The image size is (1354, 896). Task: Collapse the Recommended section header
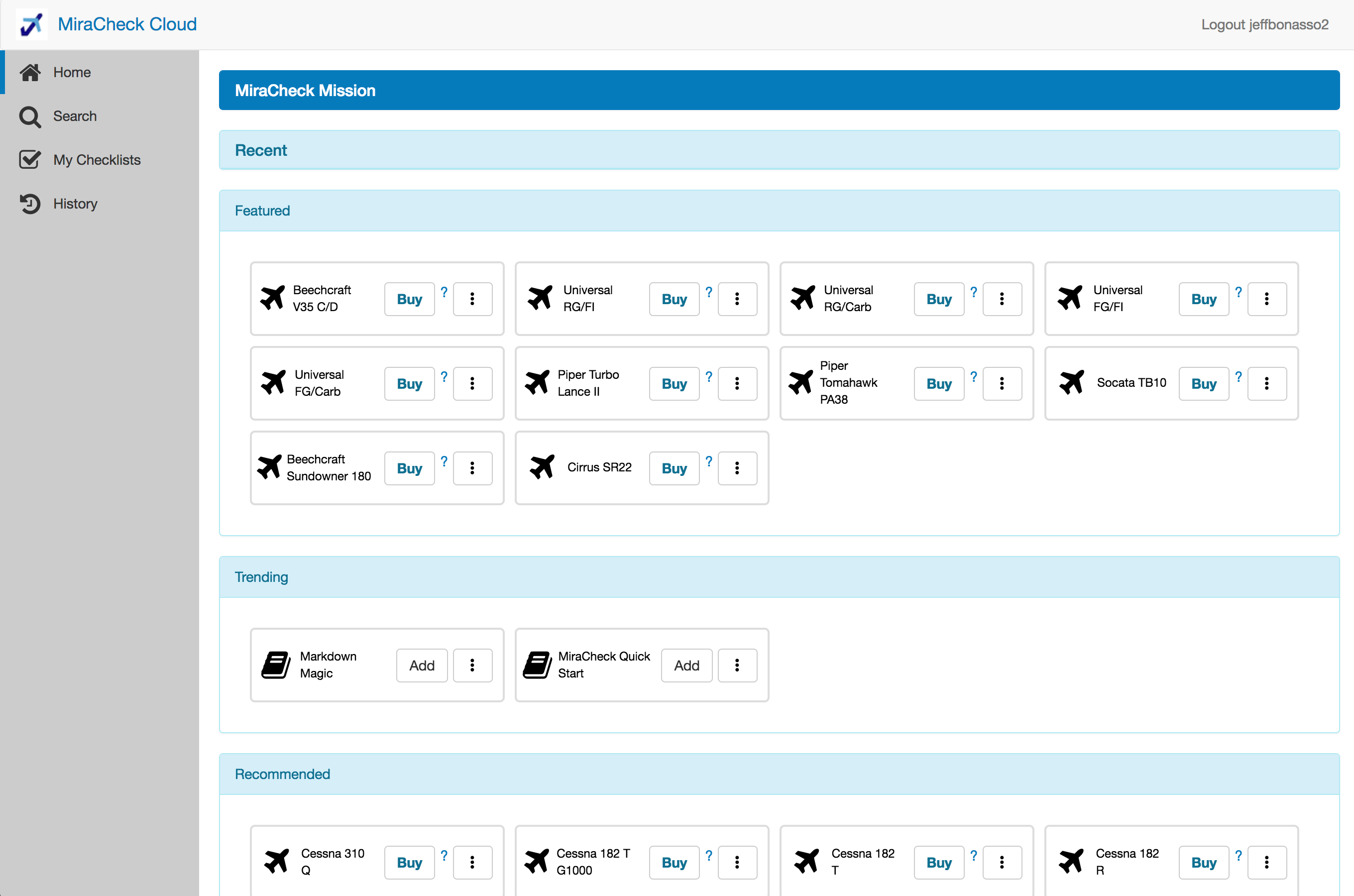(x=779, y=774)
